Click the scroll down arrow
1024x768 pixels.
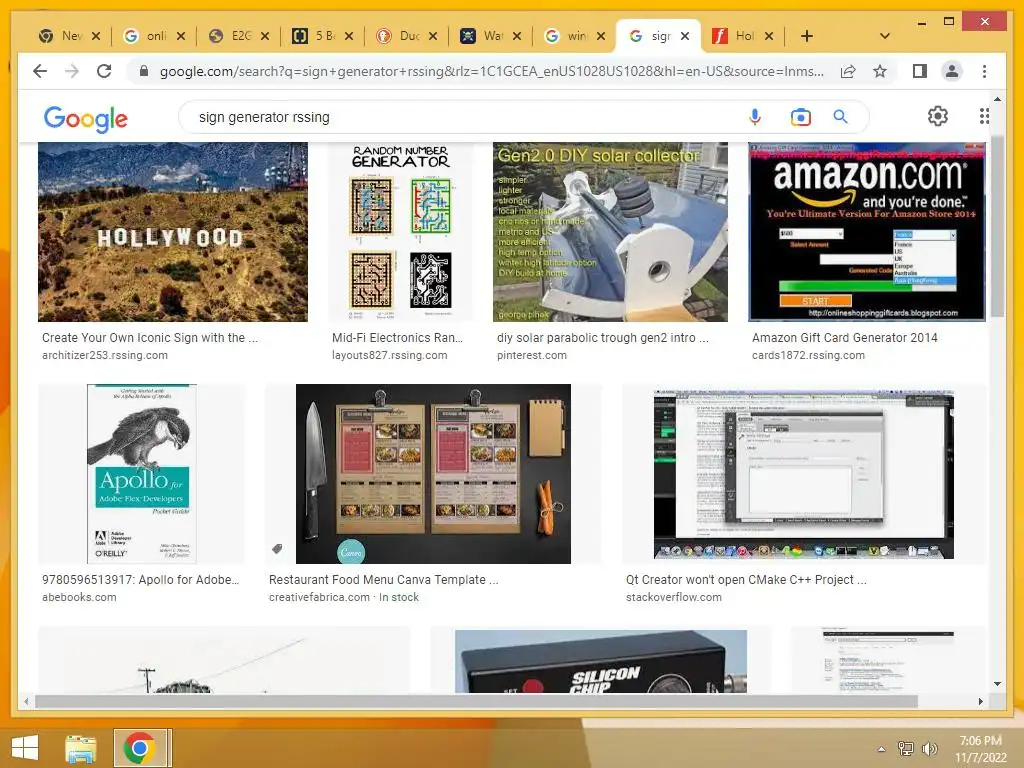tap(997, 684)
